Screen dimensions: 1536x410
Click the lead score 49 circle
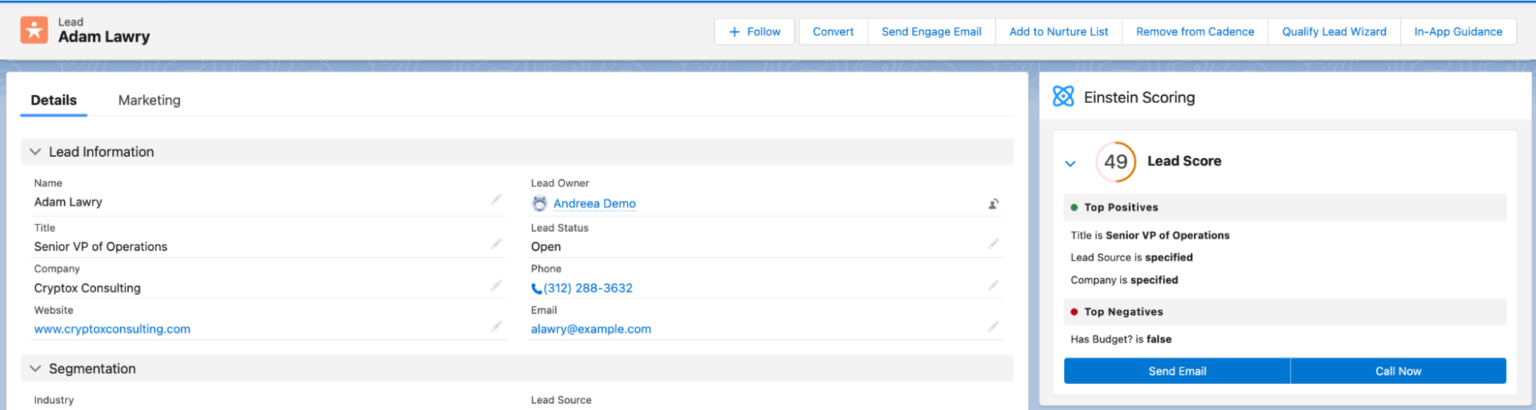pyautogui.click(x=1116, y=162)
